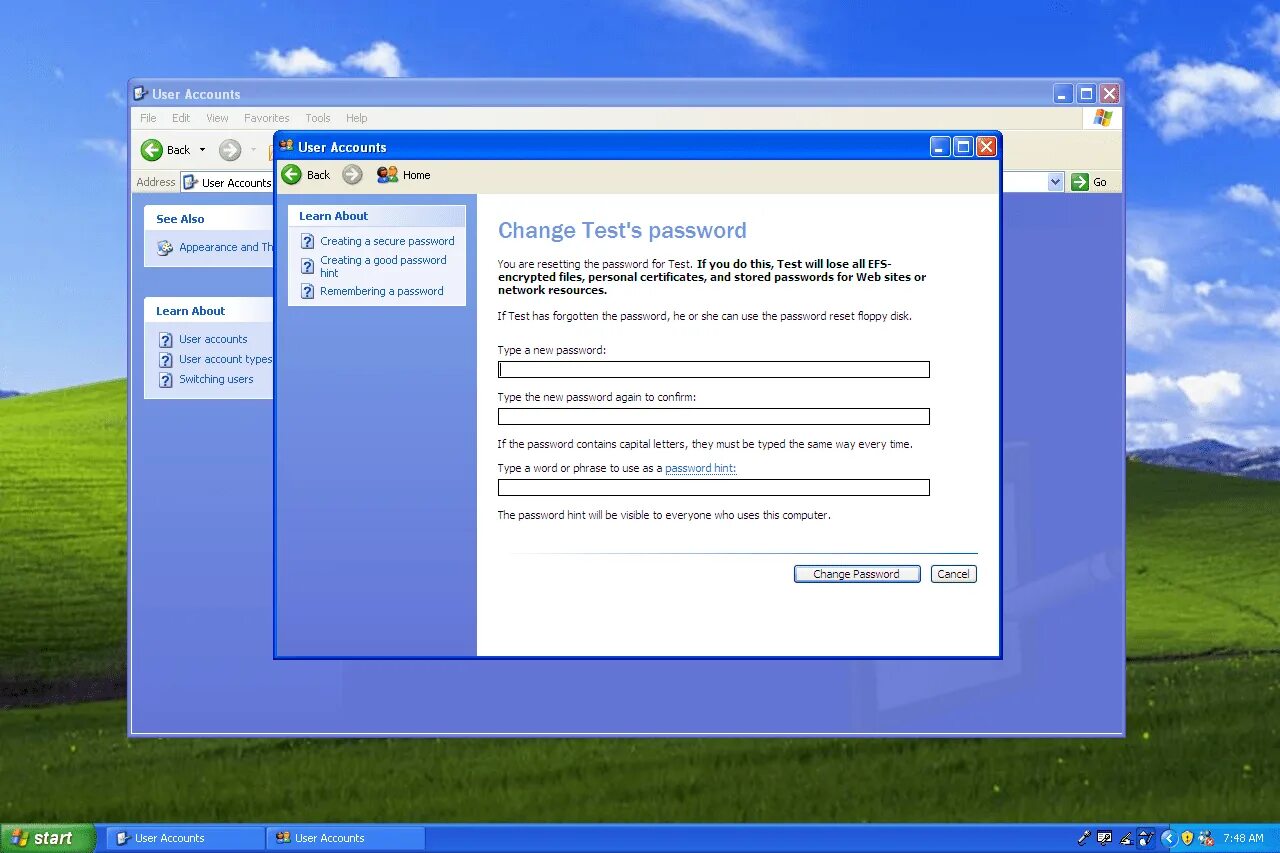Open the Help menu
The width and height of the screenshot is (1280, 853).
click(357, 118)
